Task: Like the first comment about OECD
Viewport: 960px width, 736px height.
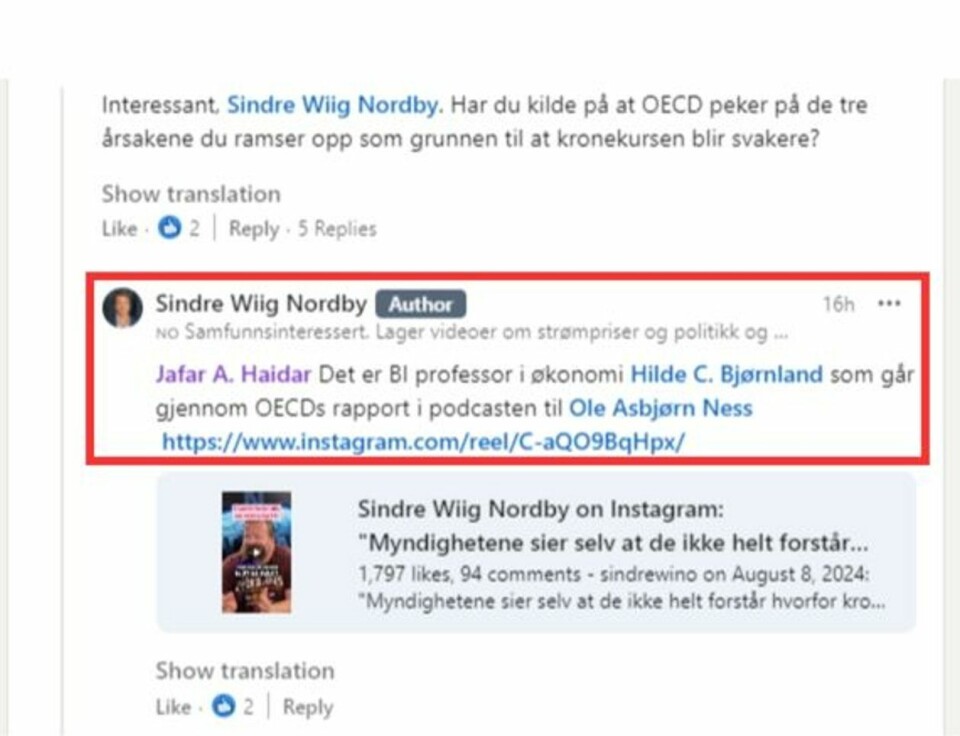Action: coord(119,229)
